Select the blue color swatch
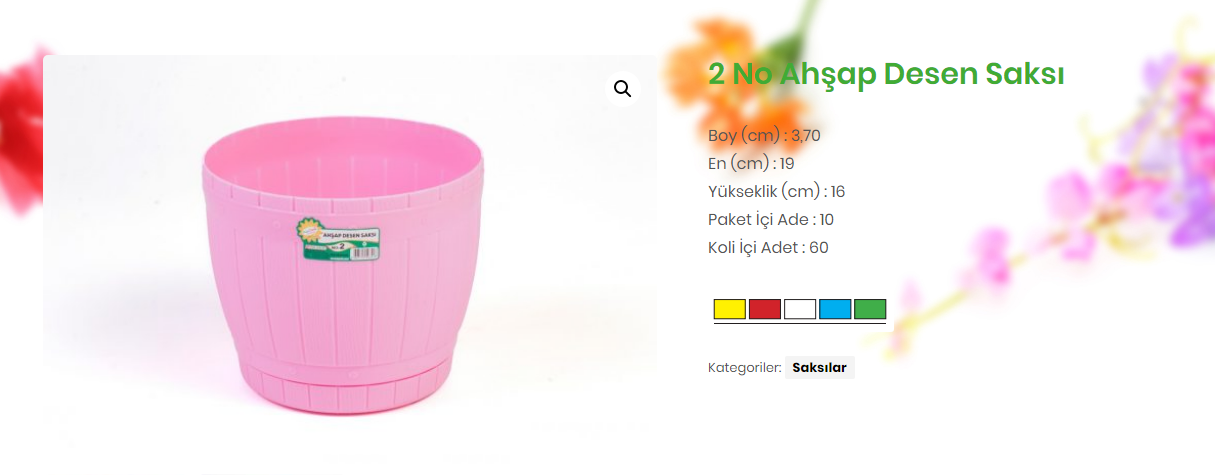Viewport: 1215px width, 475px height. (x=835, y=309)
